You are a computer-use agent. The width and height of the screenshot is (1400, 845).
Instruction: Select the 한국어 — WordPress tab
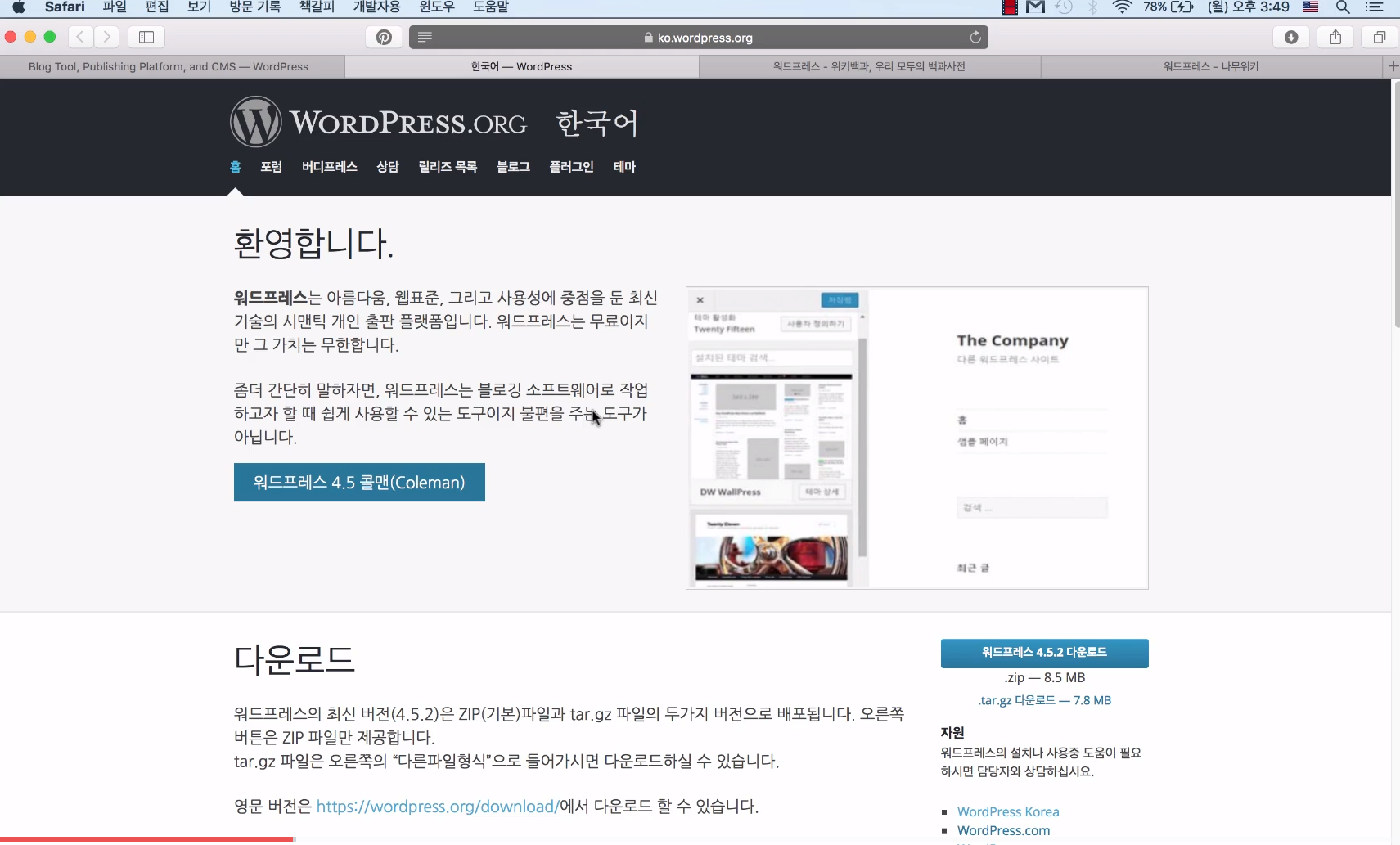(x=522, y=66)
